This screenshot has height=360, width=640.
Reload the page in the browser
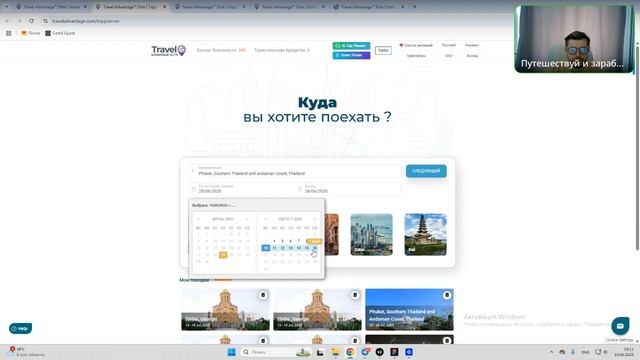(31, 21)
